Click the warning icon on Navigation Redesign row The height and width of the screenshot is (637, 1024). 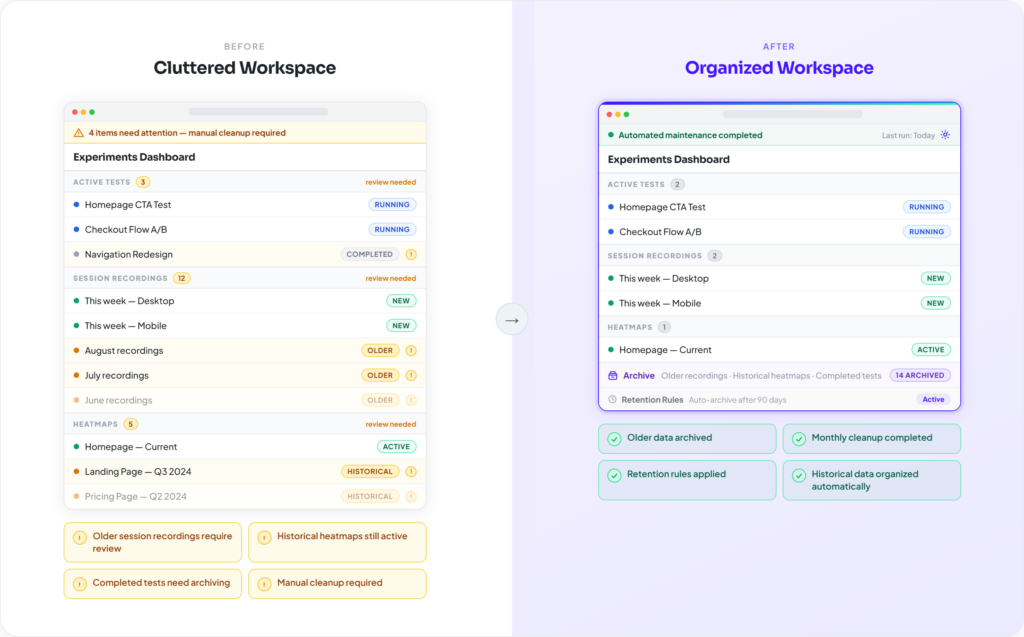tap(411, 254)
